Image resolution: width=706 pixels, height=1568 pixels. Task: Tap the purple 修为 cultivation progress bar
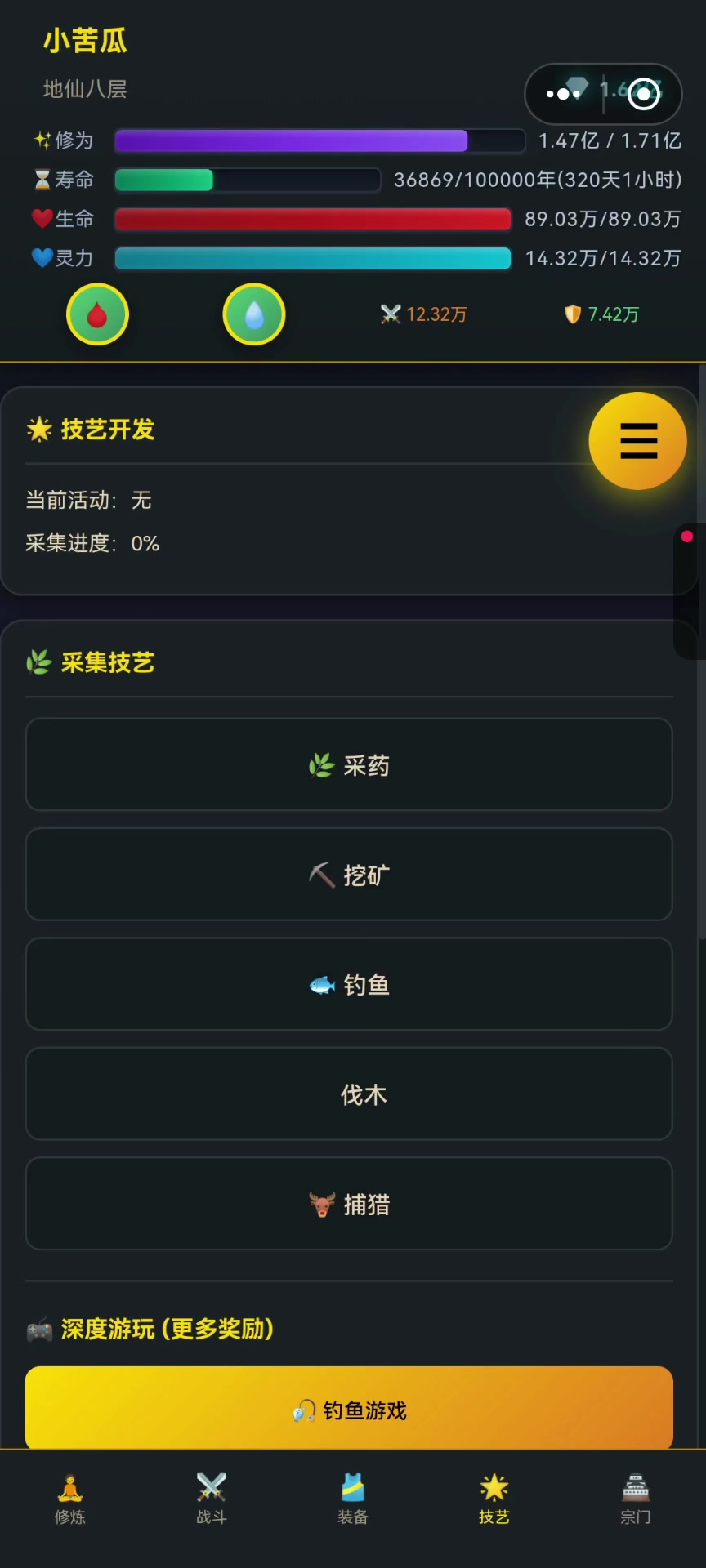(319, 140)
